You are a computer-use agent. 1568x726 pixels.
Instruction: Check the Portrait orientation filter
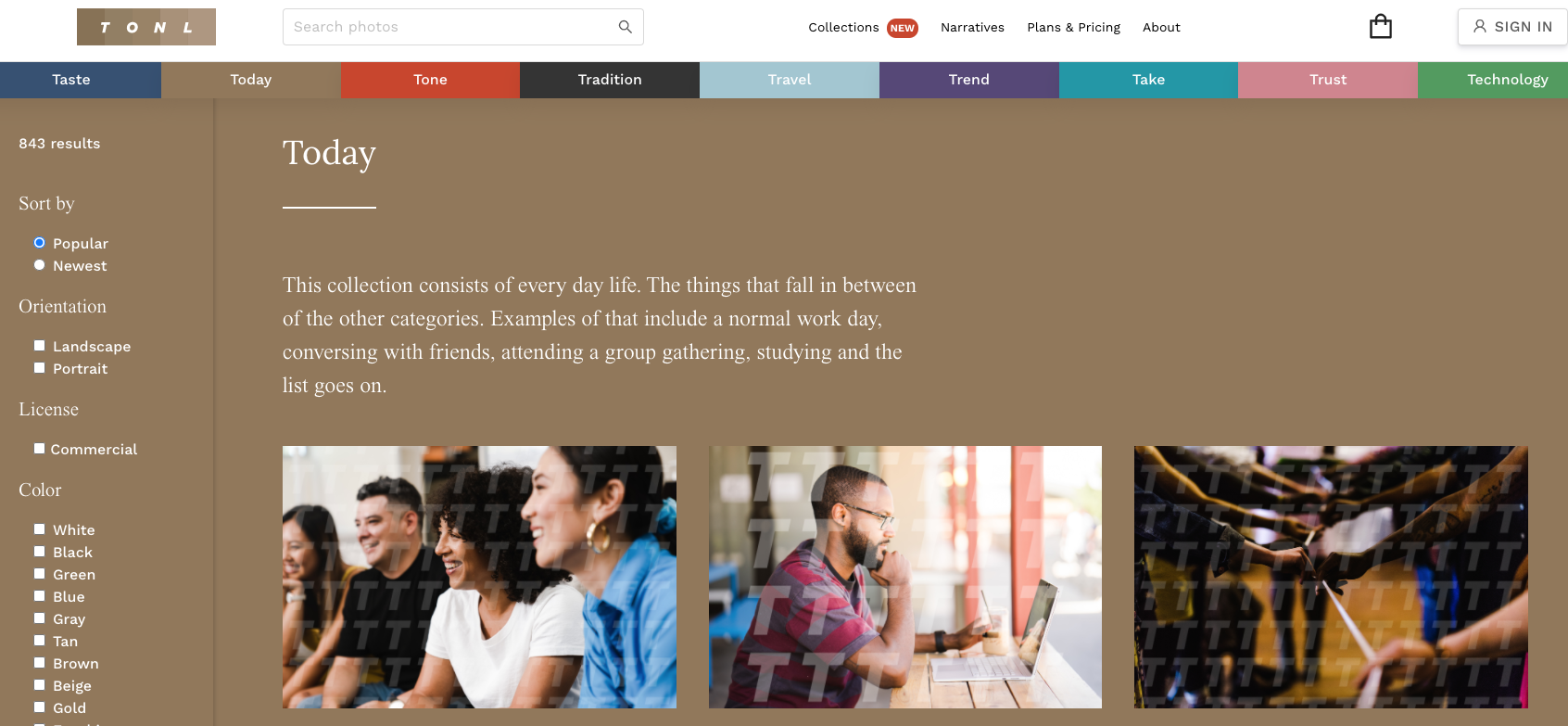39,368
